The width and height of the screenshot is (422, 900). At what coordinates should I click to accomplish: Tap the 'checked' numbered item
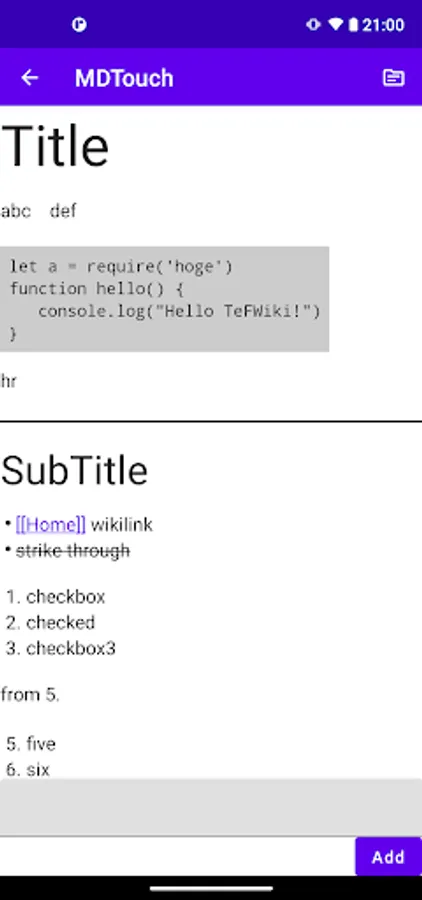tap(60, 623)
